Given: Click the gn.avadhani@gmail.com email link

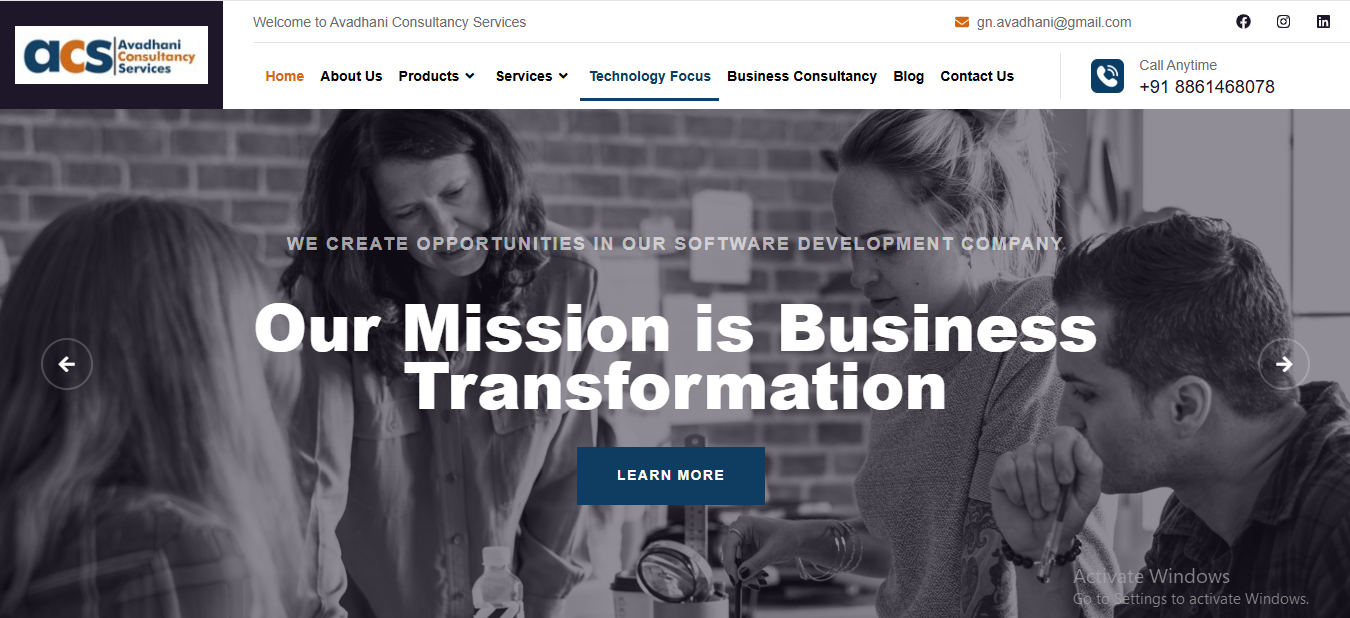Looking at the screenshot, I should point(1054,22).
